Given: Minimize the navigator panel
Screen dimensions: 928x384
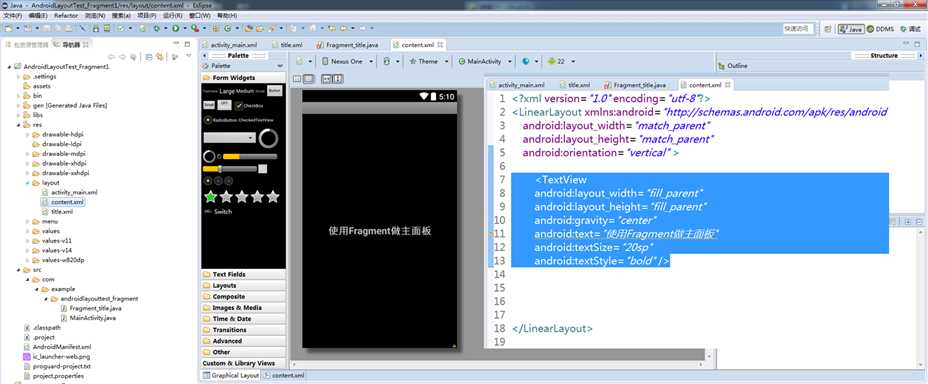Looking at the screenshot, I should 176,43.
